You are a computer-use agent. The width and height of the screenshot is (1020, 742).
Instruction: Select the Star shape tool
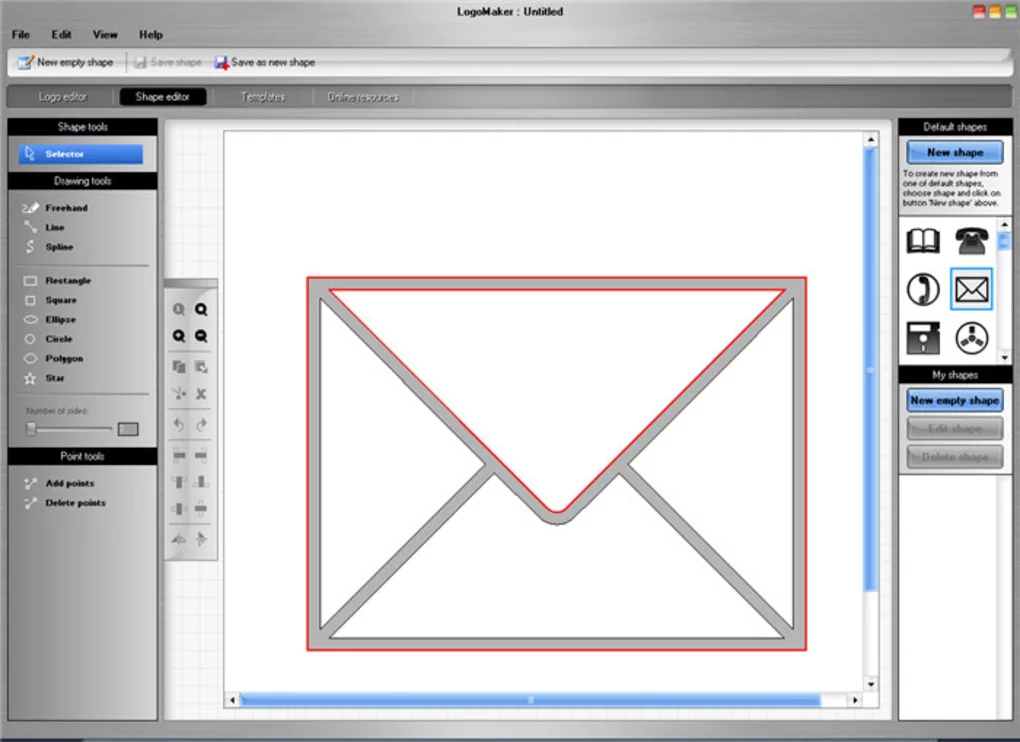pos(44,378)
